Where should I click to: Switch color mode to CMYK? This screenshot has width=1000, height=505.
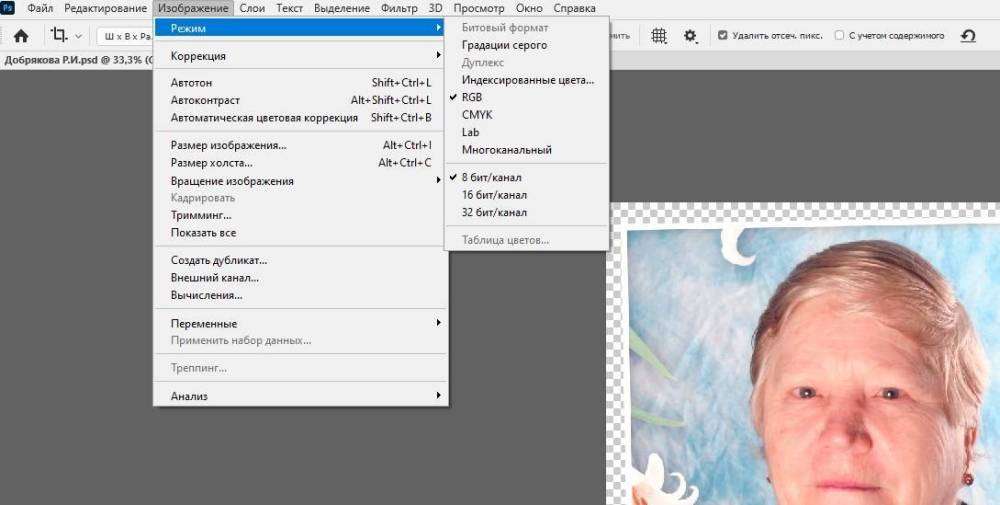coord(477,115)
